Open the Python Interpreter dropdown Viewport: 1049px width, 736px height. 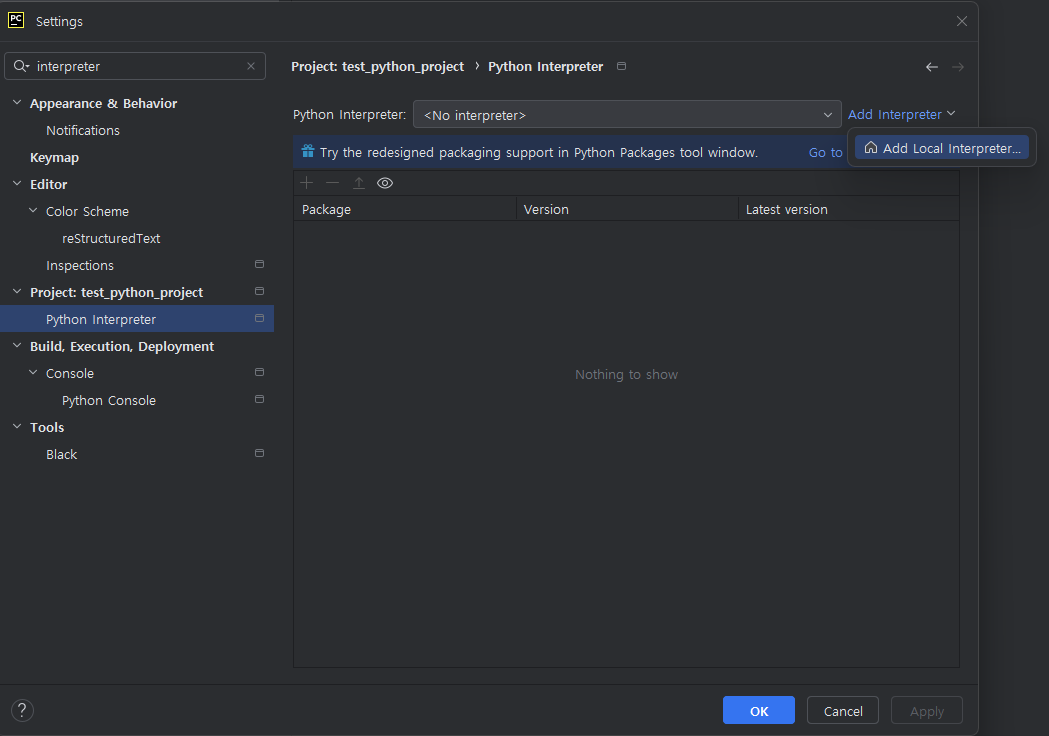pos(627,115)
